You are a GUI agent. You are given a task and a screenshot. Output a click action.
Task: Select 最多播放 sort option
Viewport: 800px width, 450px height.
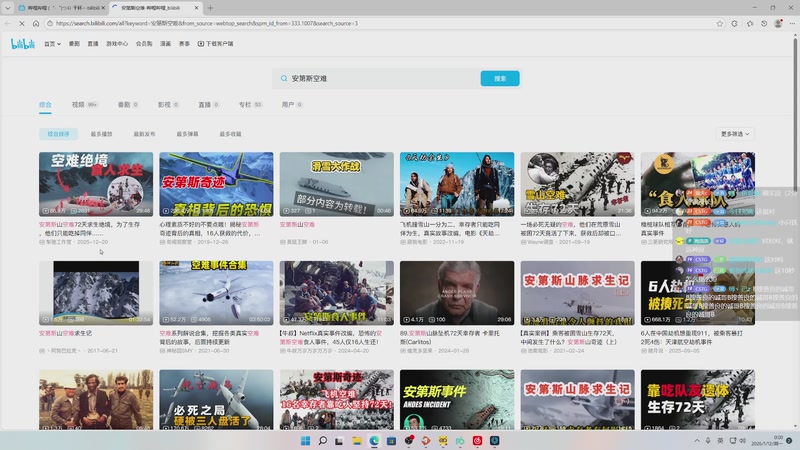[102, 134]
